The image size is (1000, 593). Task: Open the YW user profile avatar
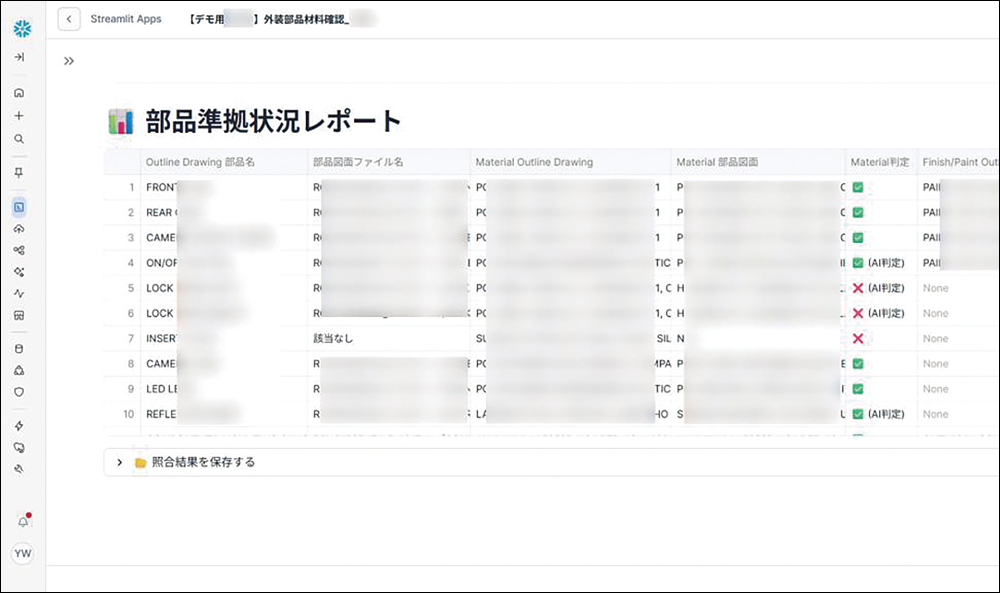click(22, 553)
